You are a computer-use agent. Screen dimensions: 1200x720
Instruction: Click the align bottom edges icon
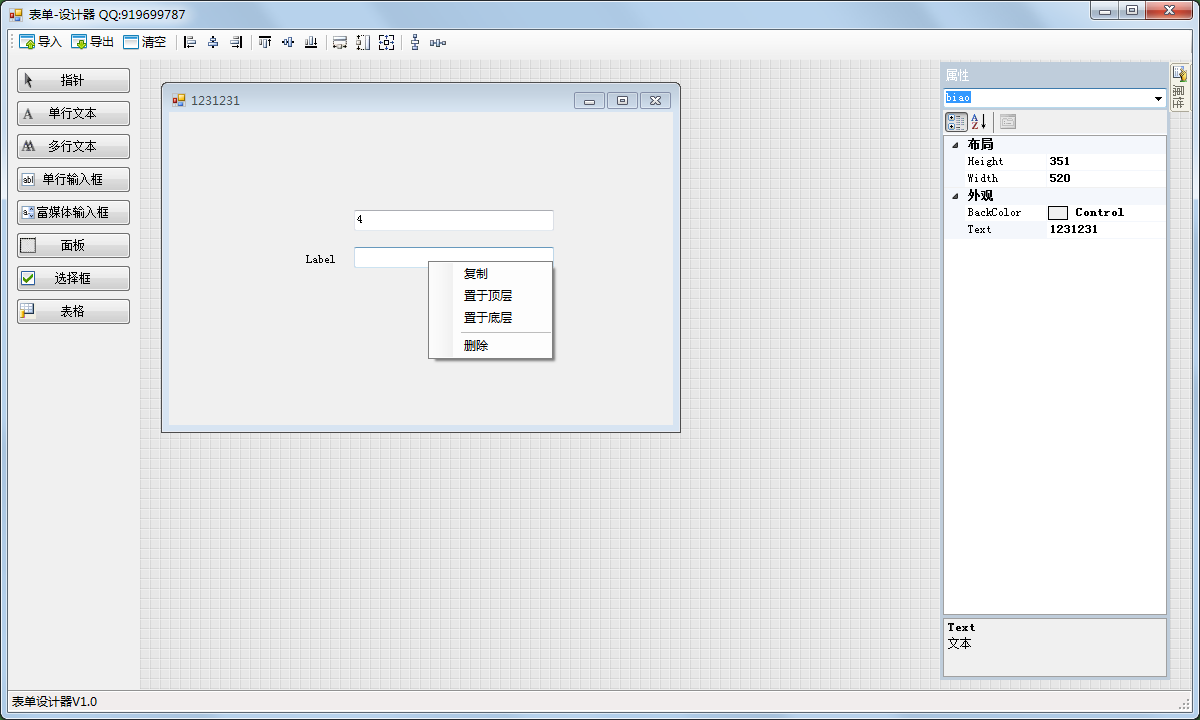coord(311,42)
